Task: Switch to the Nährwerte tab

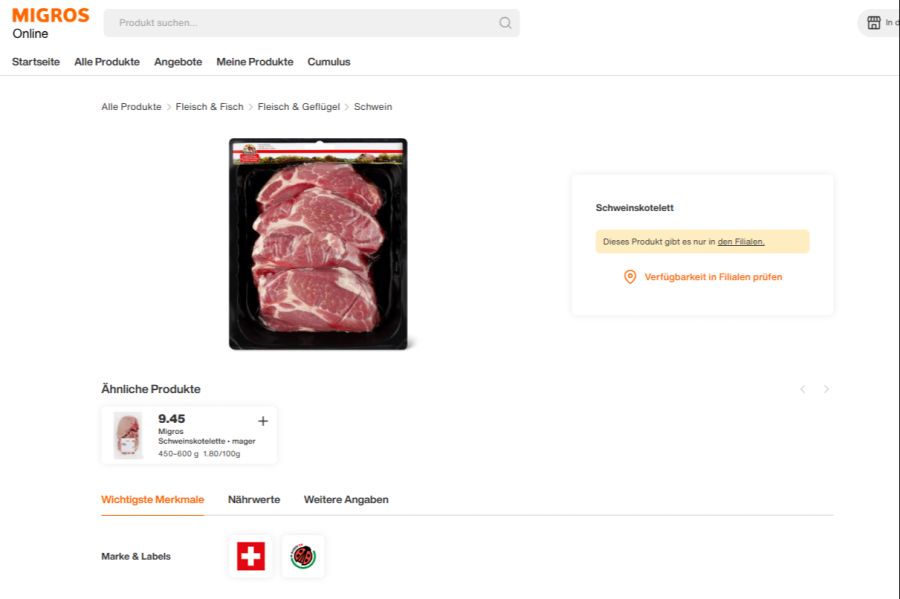Action: coord(254,499)
